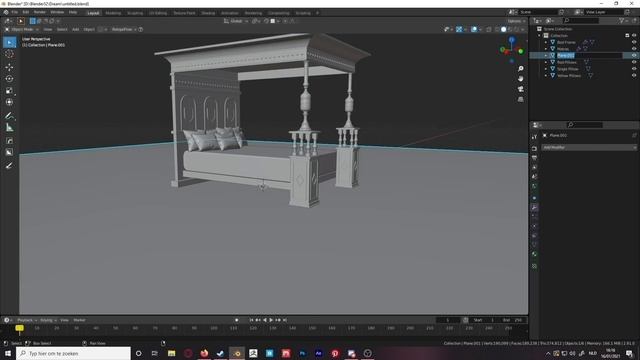Open the Modifier wrench properties tab
The width and height of the screenshot is (640, 360).
click(x=534, y=208)
